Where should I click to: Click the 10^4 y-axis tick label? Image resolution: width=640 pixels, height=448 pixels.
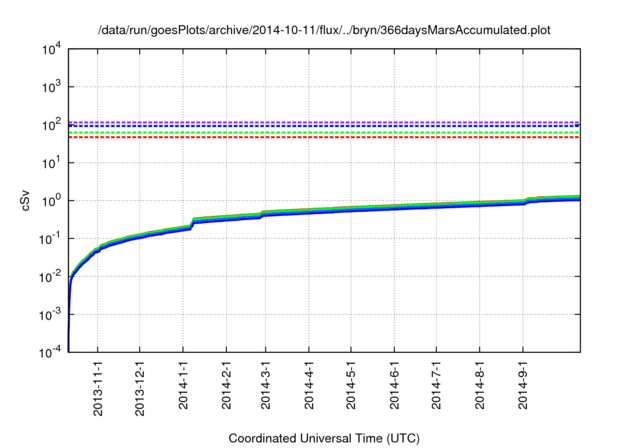point(51,49)
